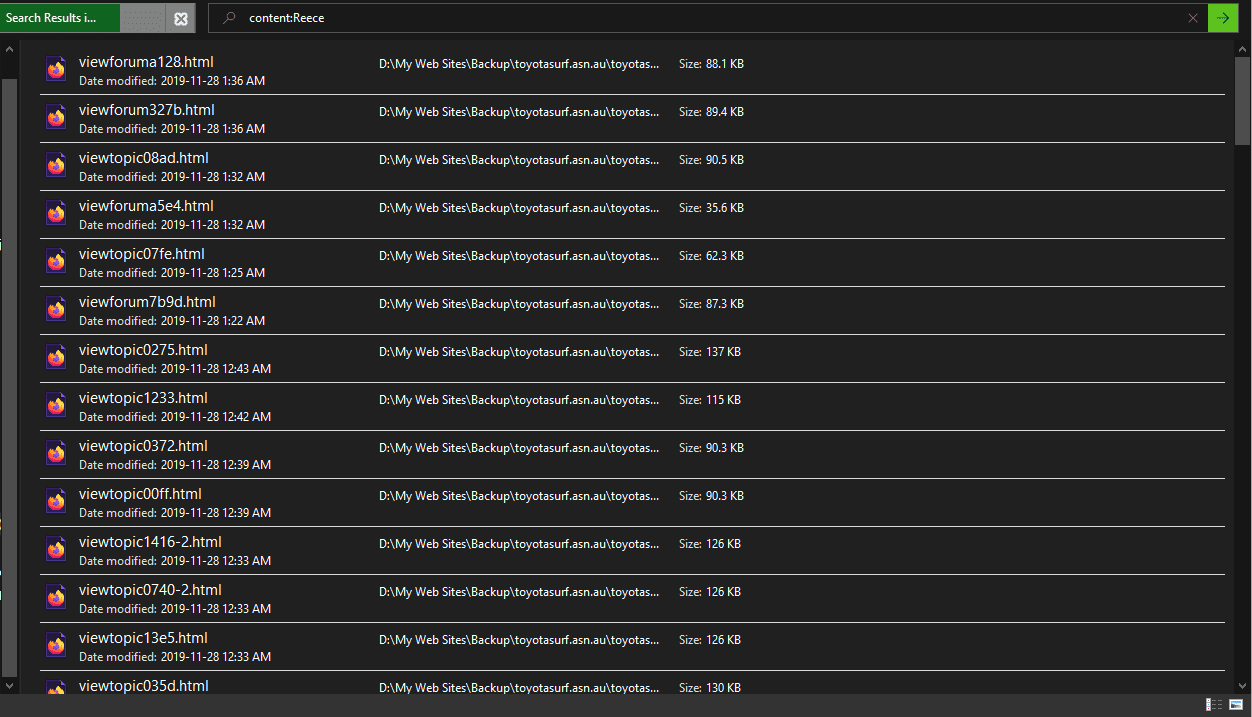Click the Firefox icon for viewtopic1416-2.html
Viewport: 1252px width, 717px height.
56,549
